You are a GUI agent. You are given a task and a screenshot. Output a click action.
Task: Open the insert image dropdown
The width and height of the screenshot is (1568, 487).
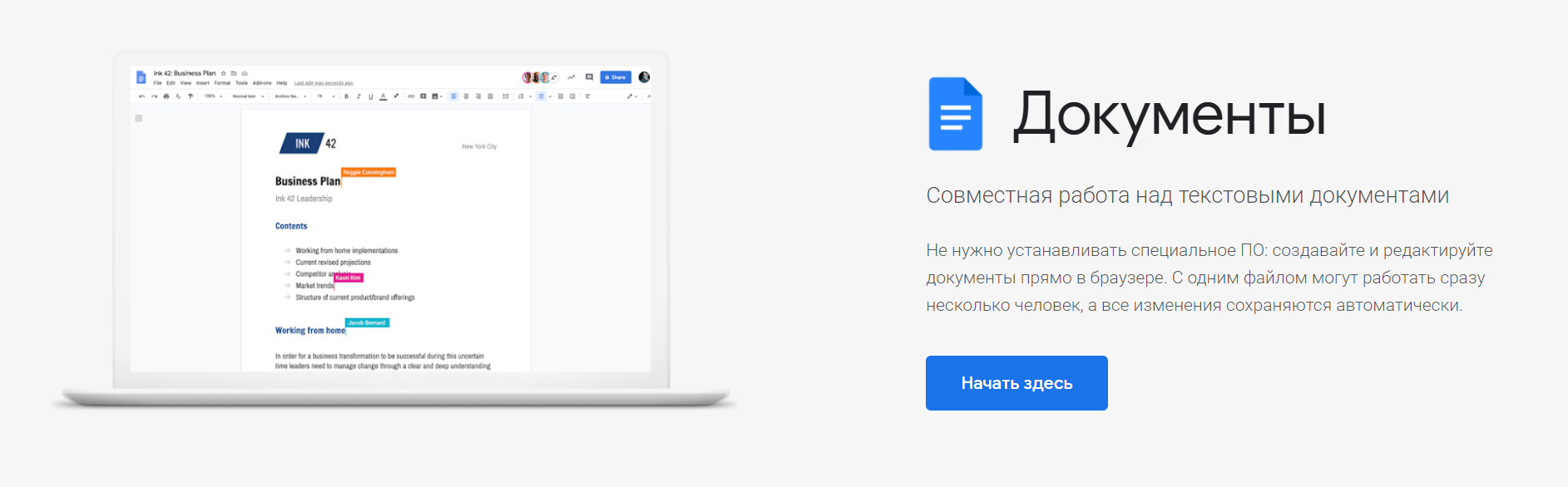click(437, 96)
